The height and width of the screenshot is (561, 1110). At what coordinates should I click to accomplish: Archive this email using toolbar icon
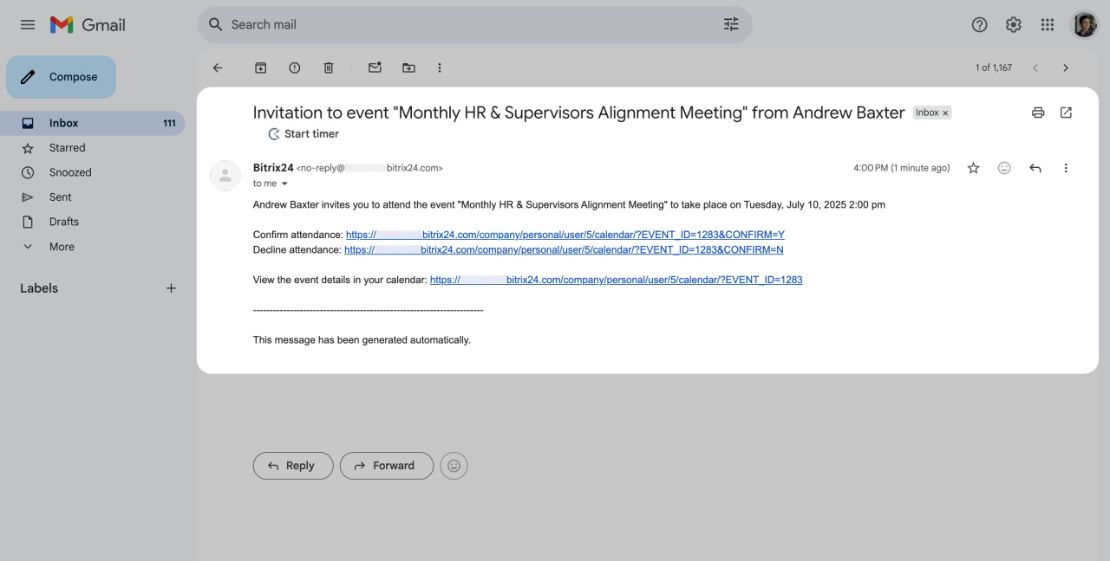261,68
